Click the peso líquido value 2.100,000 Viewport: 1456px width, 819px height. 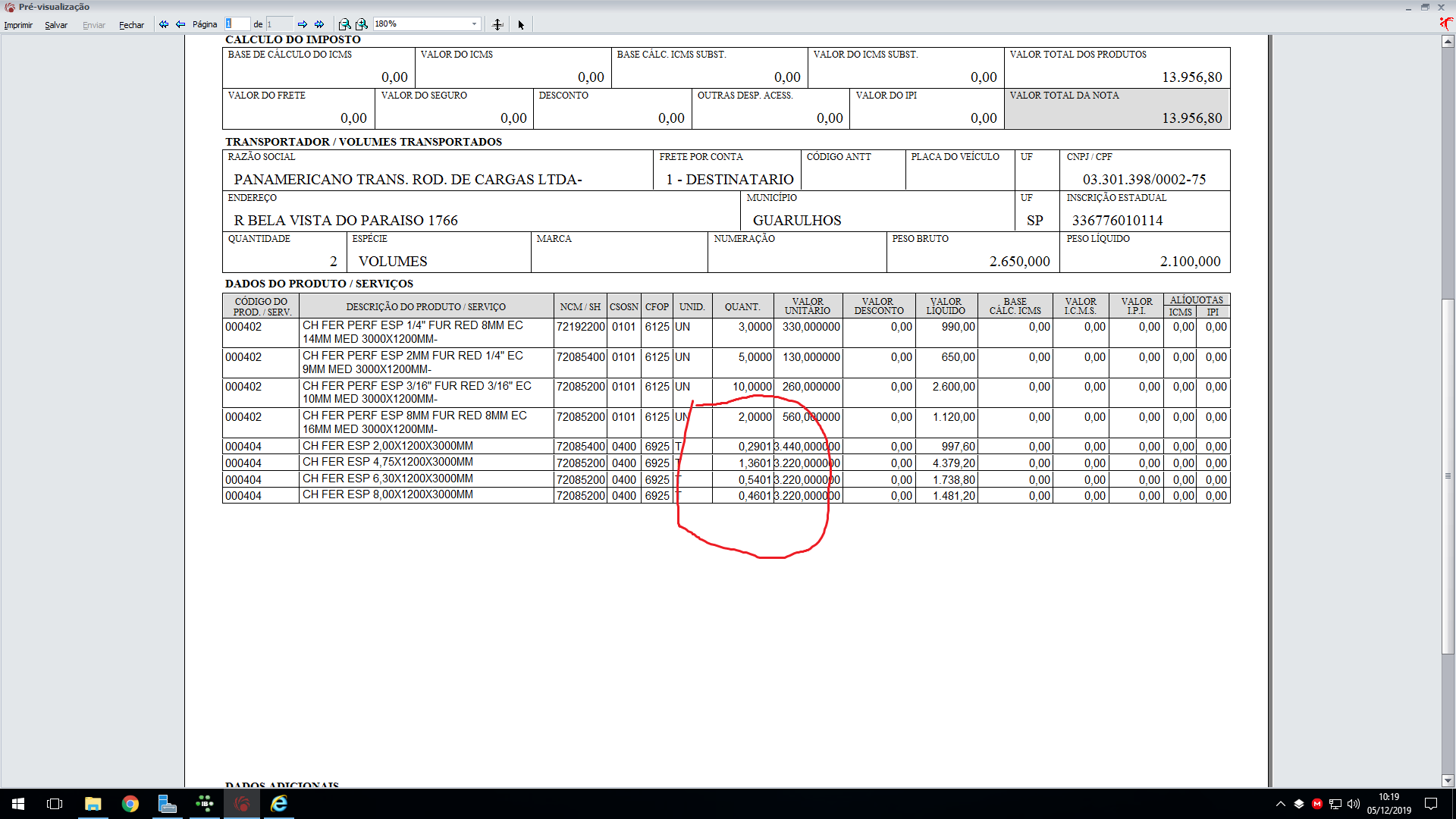1190,262
